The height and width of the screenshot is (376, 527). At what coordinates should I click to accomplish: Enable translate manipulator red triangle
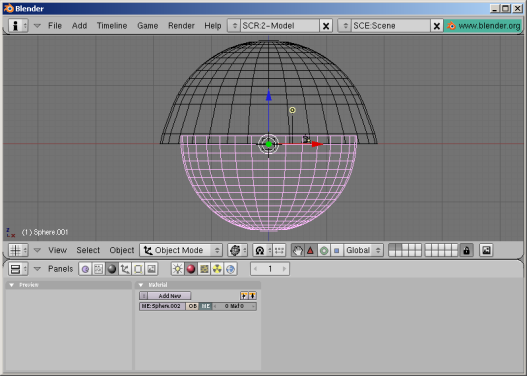(x=311, y=250)
